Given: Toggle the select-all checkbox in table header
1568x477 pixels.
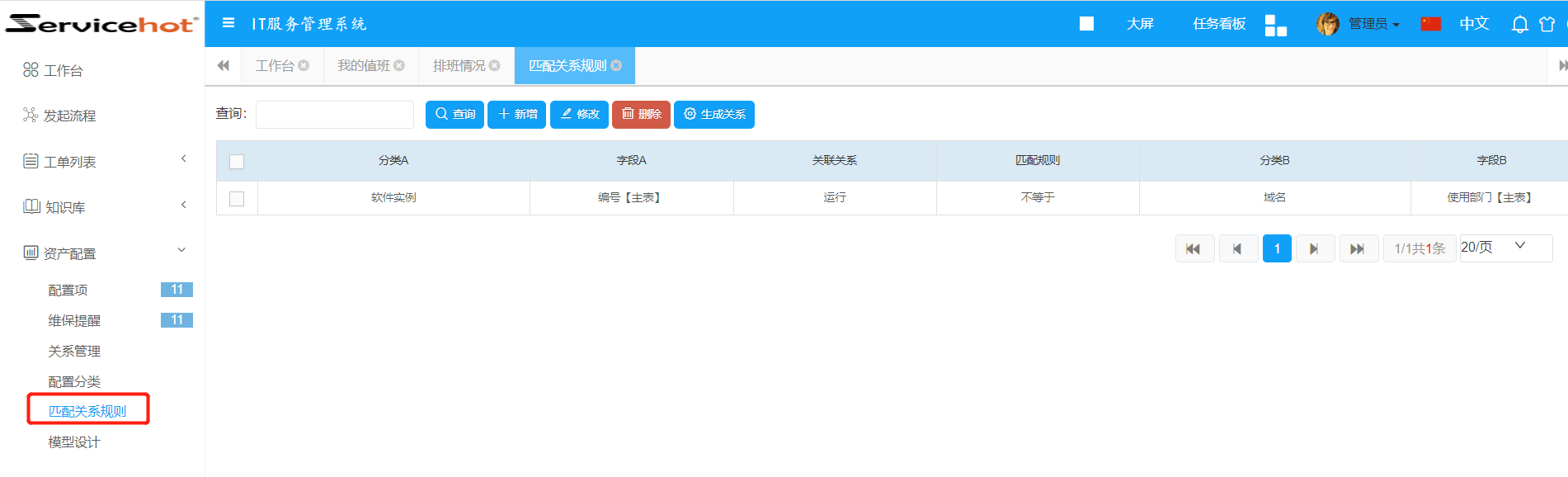Looking at the screenshot, I should tap(237, 161).
